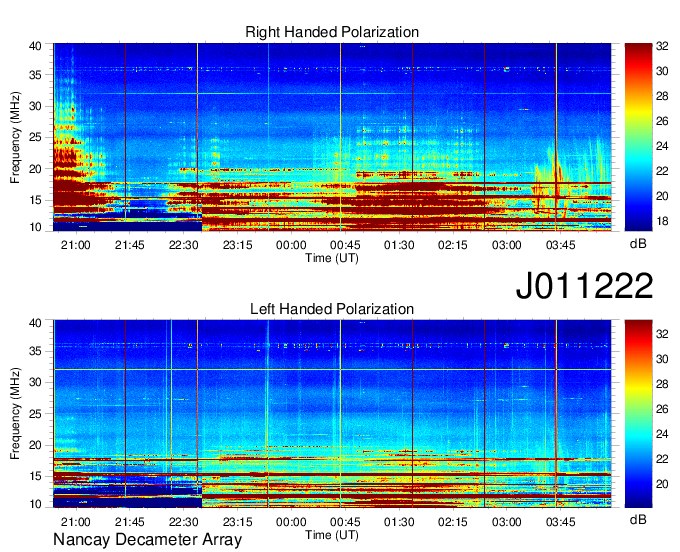
Task: Click '10' on the lower frequency axis
Action: click(x=35, y=504)
